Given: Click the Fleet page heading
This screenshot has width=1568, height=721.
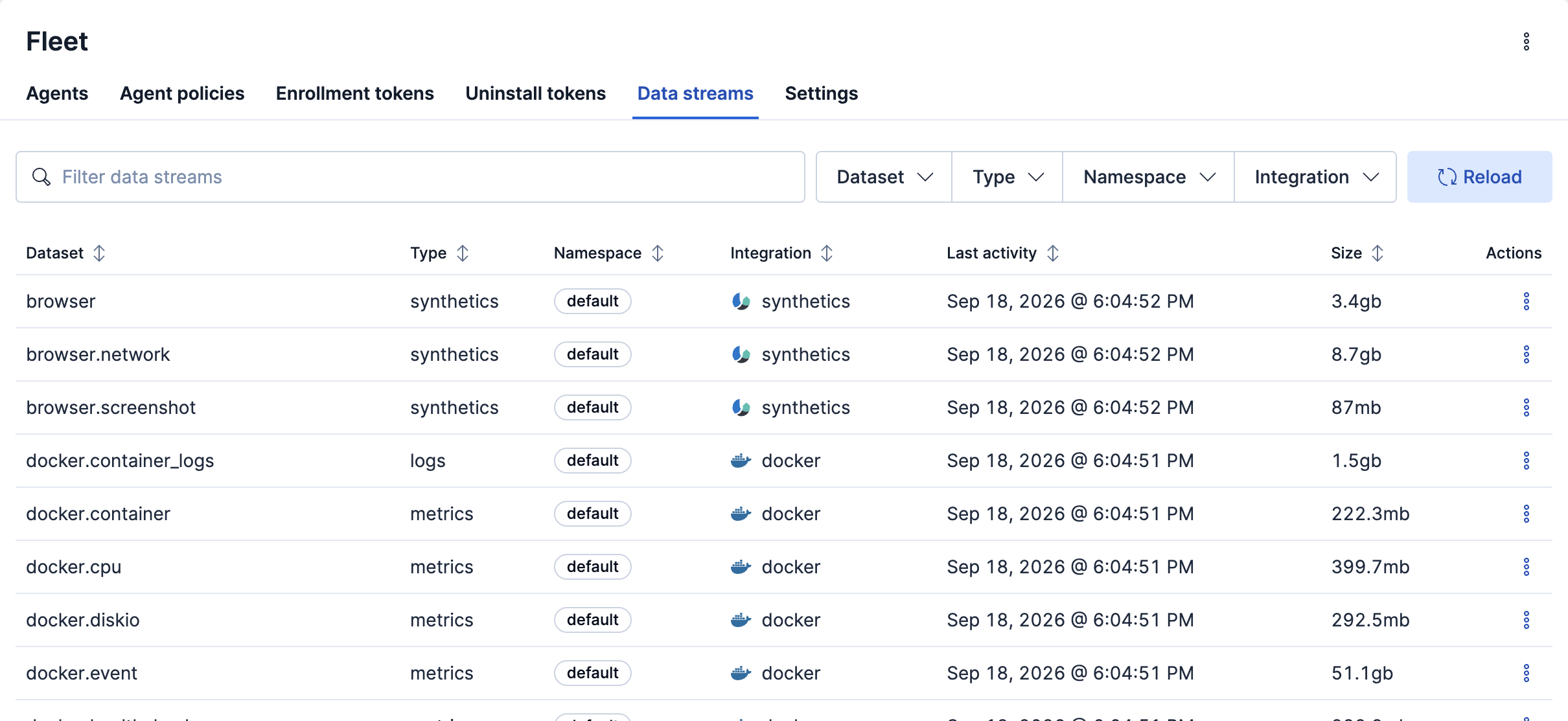Looking at the screenshot, I should (x=57, y=41).
